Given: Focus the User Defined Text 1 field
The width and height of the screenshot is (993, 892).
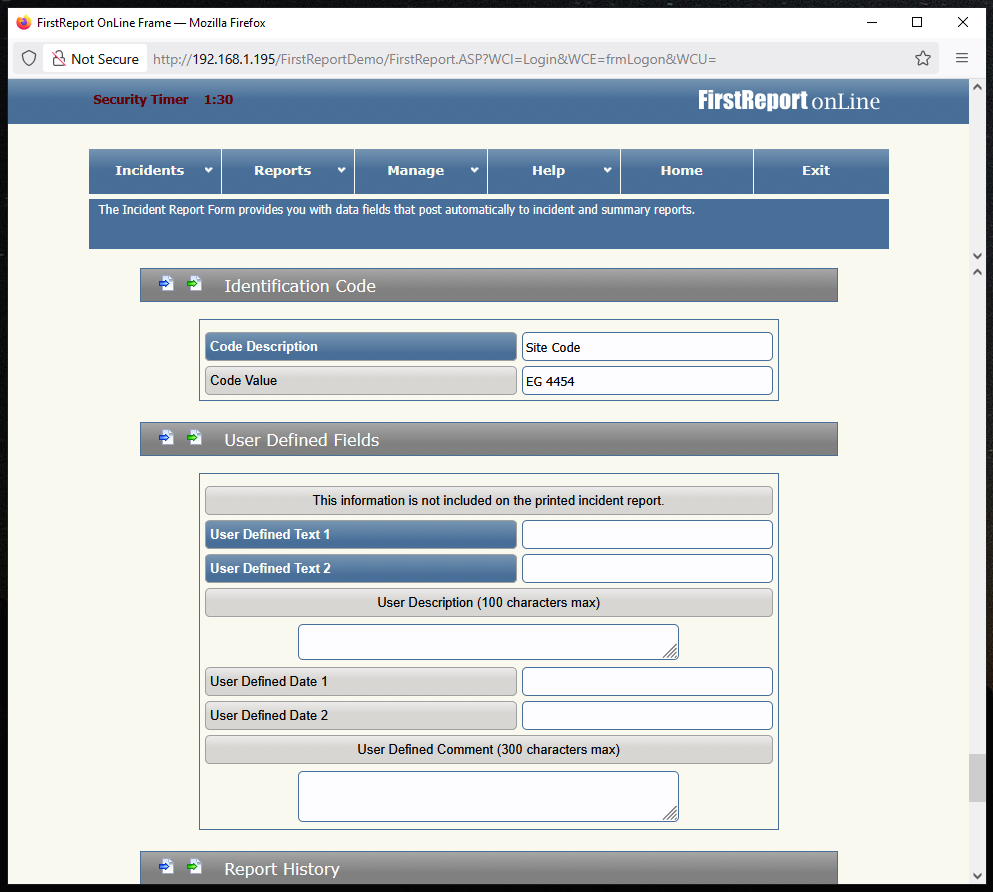Looking at the screenshot, I should coord(647,535).
